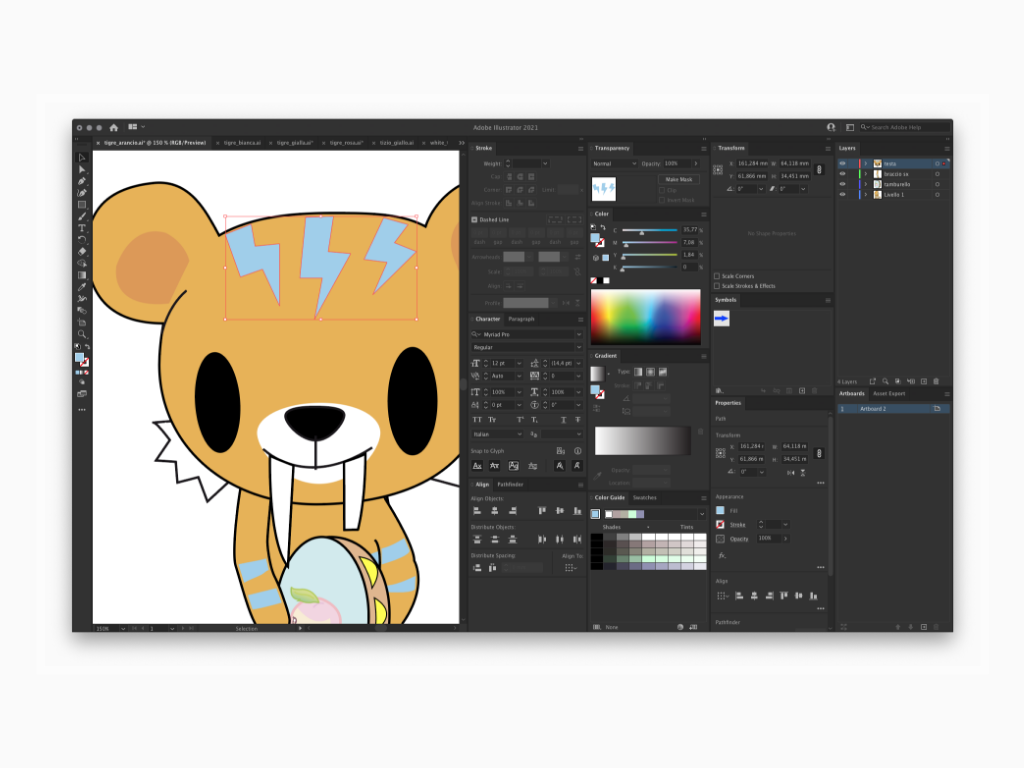Toggle visibility of the braccio sx layer
This screenshot has width=1024, height=768.
pos(842,174)
